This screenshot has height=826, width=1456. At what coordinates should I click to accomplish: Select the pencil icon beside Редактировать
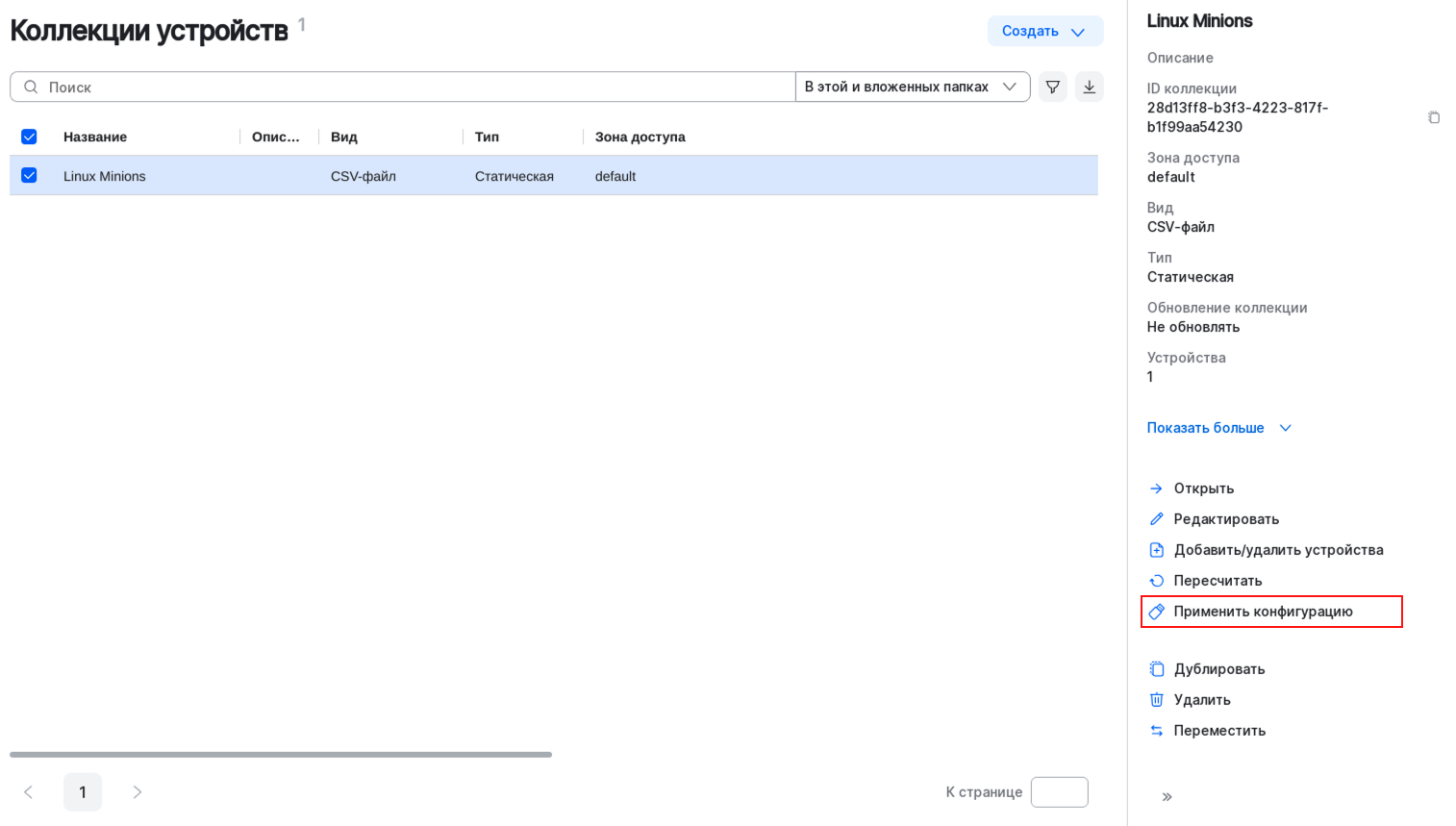(1156, 518)
